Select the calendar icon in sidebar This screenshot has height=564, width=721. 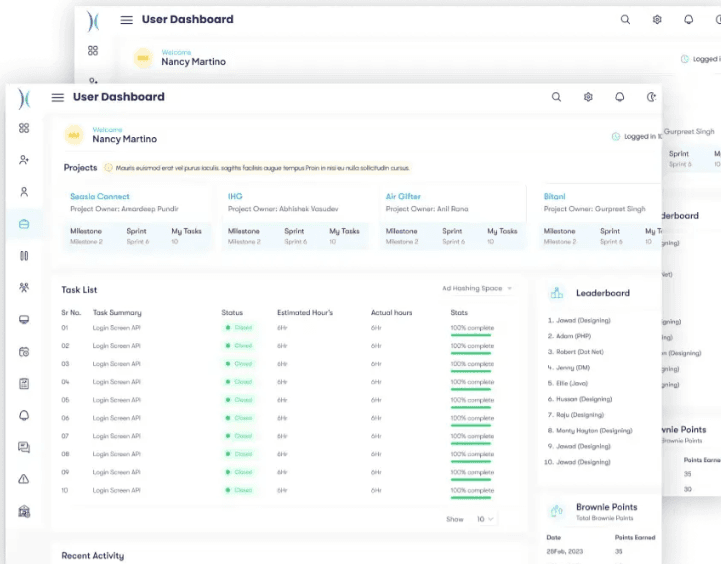coord(24,352)
